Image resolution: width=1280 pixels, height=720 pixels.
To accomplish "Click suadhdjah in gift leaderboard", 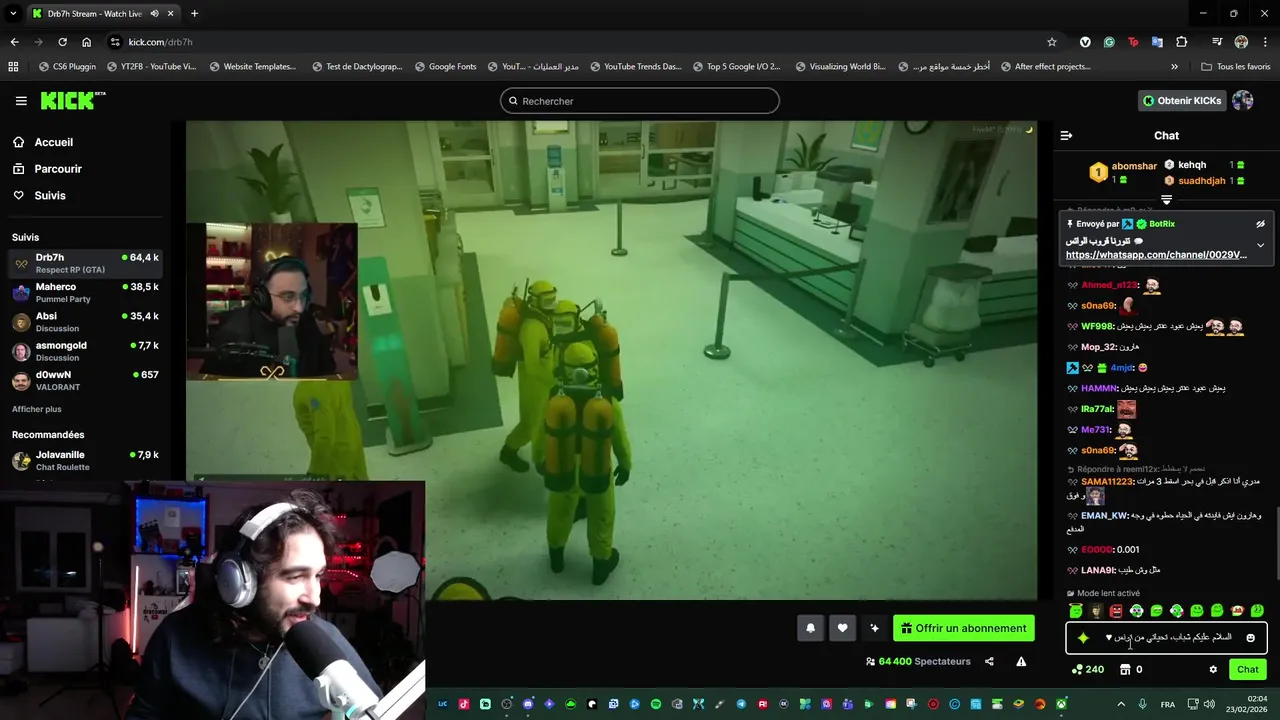I will tap(1201, 181).
